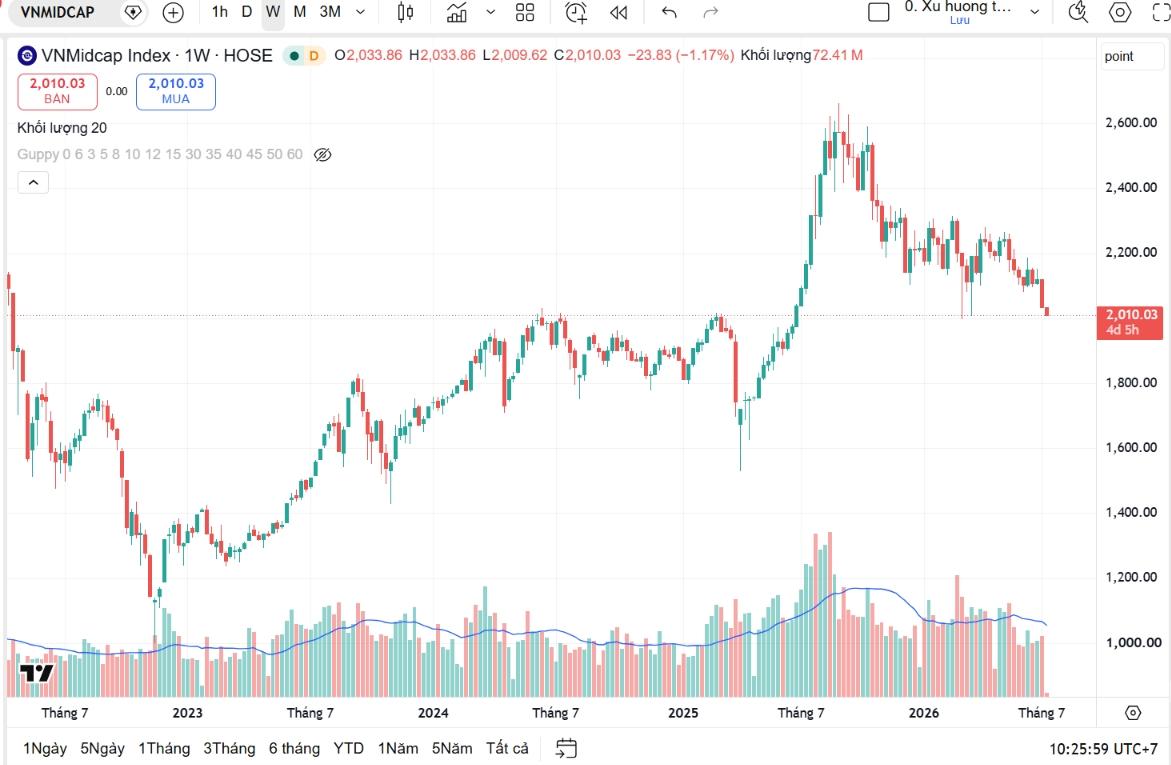
Task: Click the 2,200.00 price axis label
Action: coord(1131,253)
